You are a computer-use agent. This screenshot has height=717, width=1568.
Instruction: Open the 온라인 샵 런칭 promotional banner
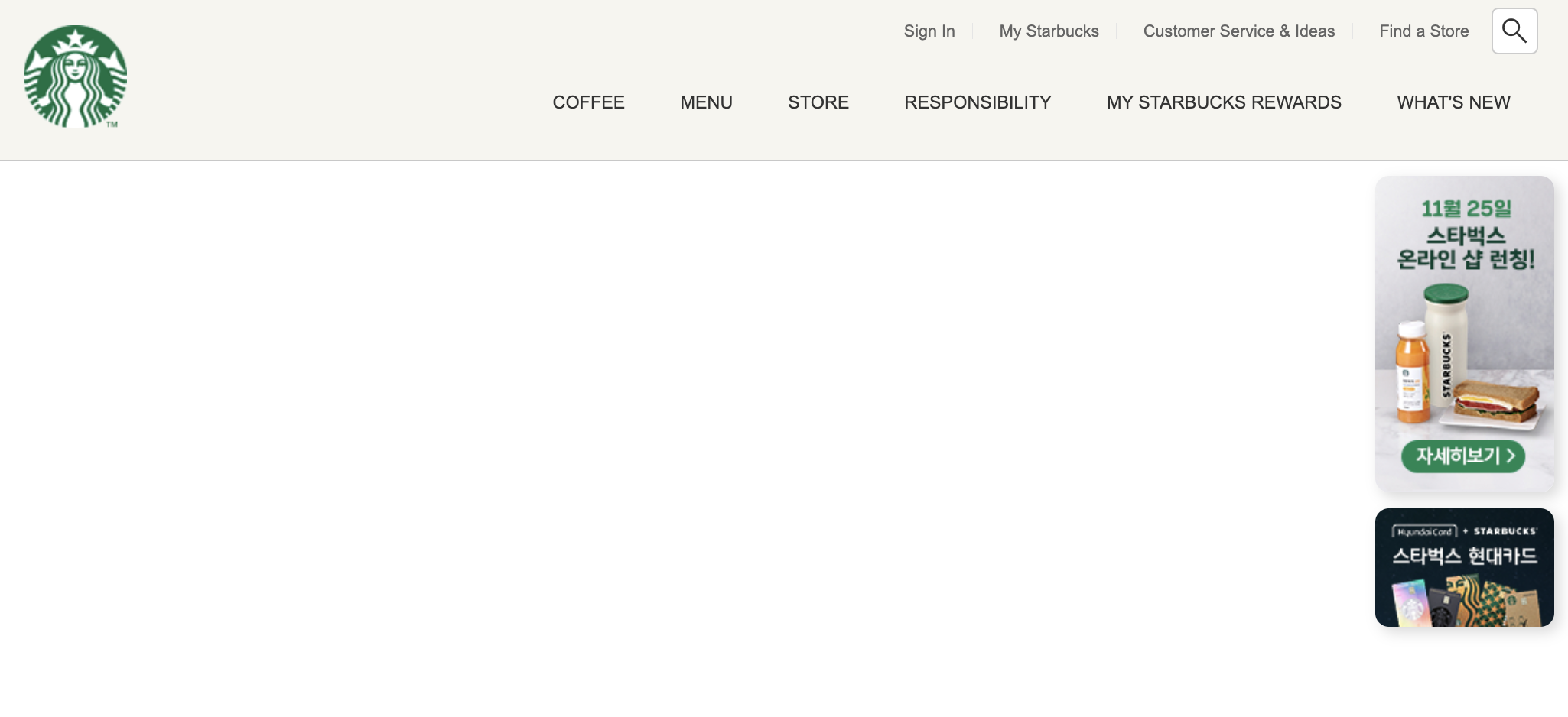(x=1465, y=334)
